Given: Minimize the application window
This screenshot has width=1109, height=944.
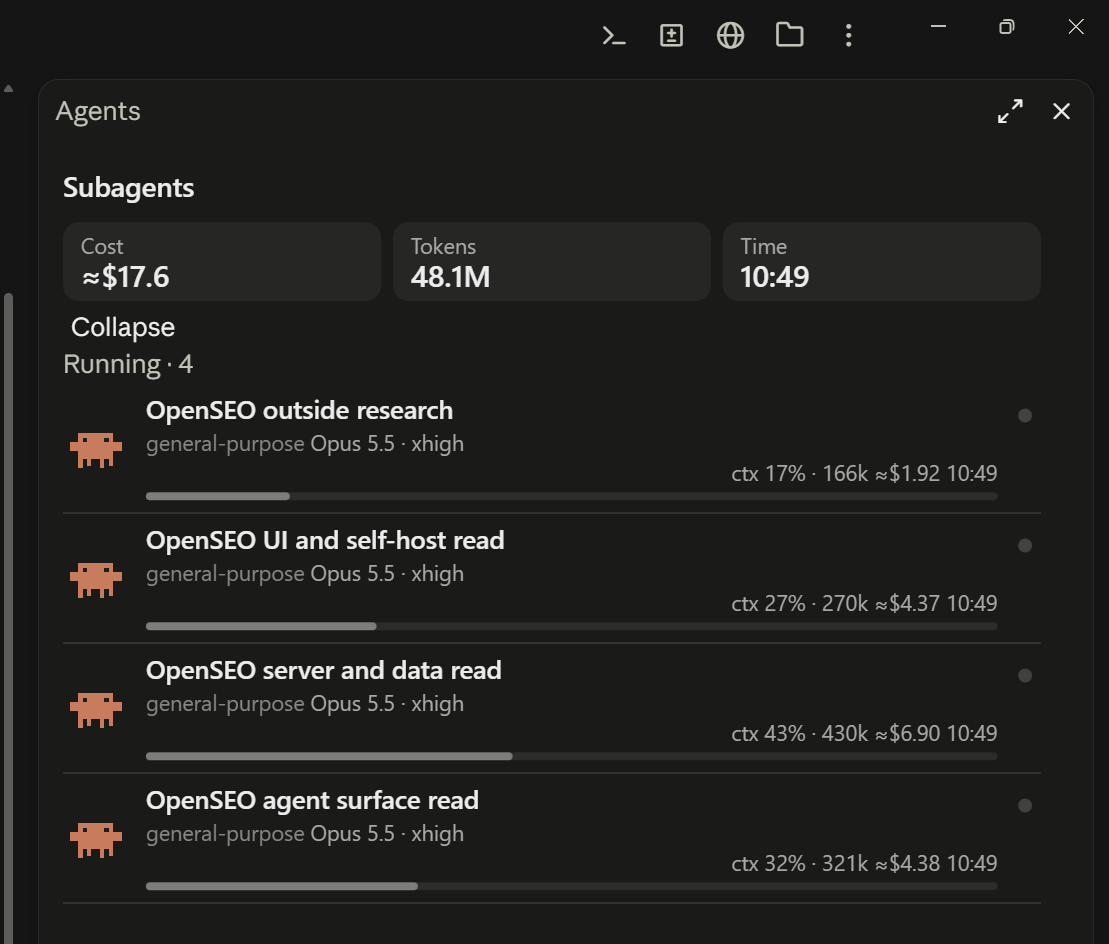Looking at the screenshot, I should coord(938,26).
